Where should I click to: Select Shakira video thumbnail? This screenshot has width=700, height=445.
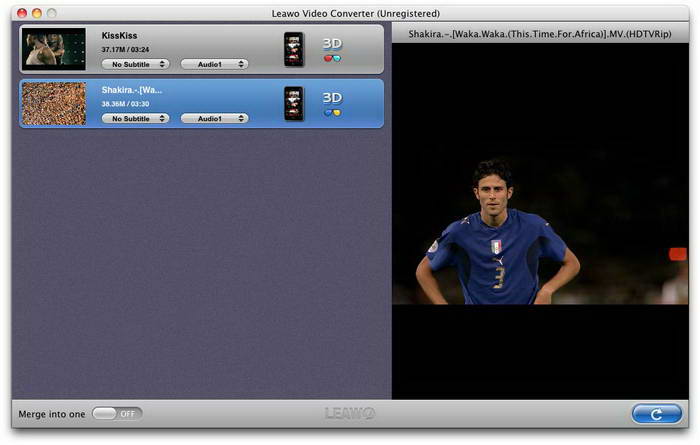pos(54,104)
